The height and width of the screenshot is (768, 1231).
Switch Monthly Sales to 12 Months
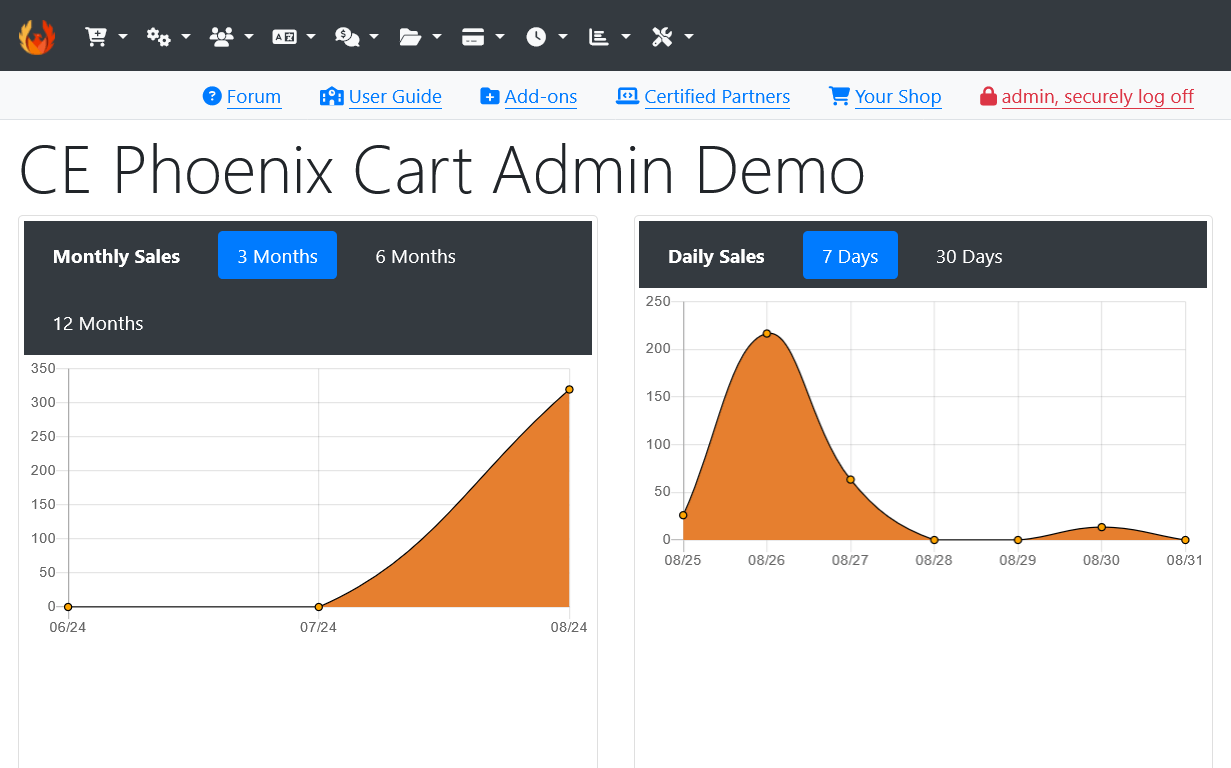coord(98,323)
